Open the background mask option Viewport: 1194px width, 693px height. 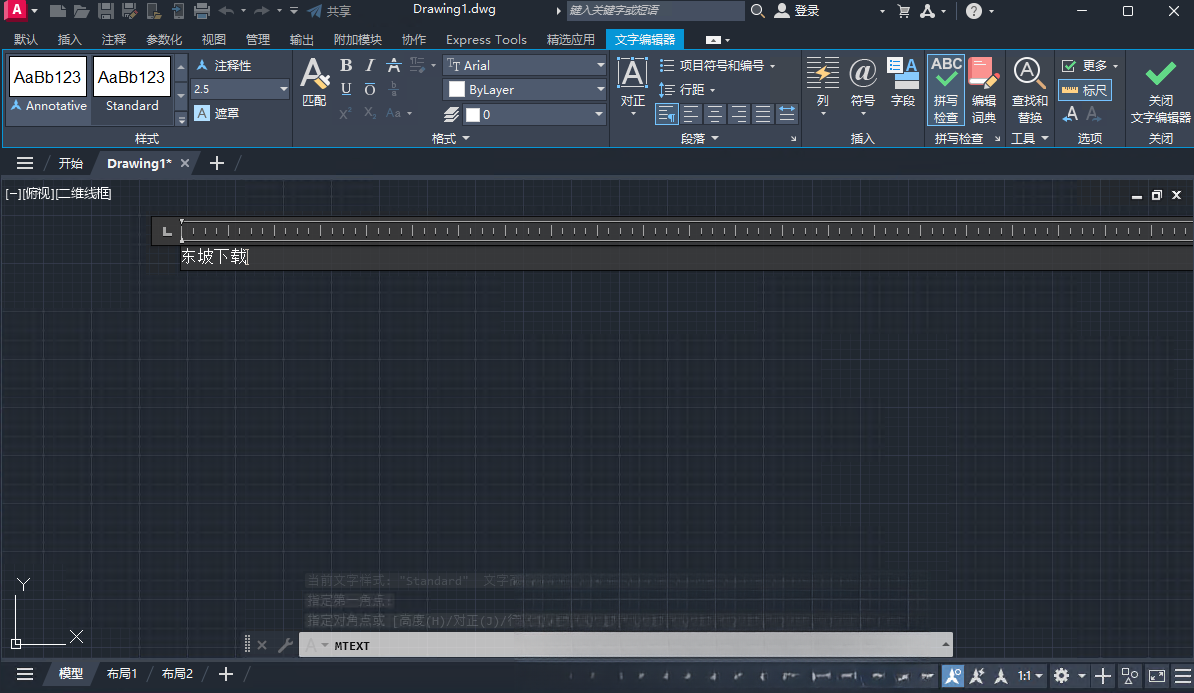pyautogui.click(x=217, y=113)
